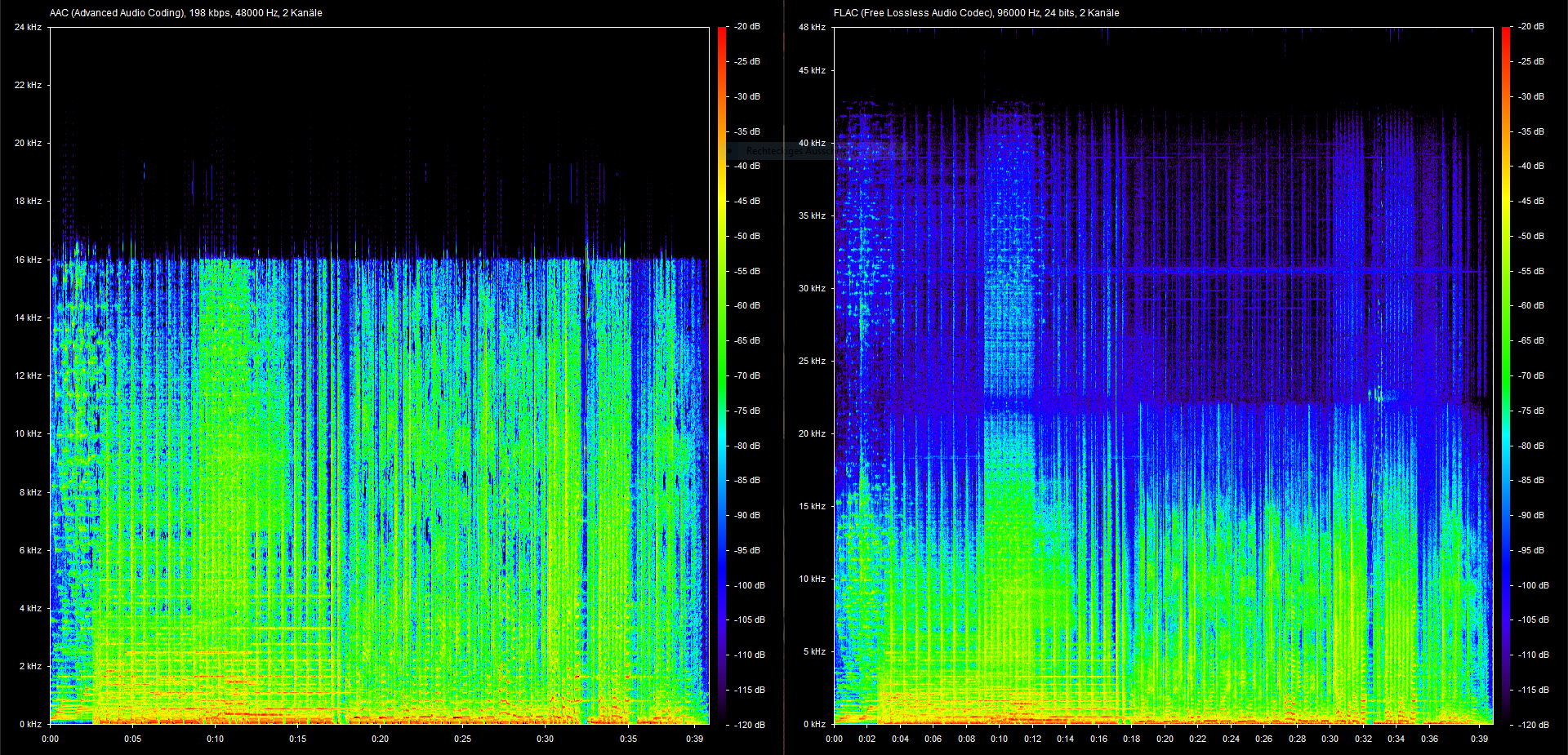Screen dimensions: 1568x755
Task: Click the '18 kHz' frequency axis label
Action: click(28, 201)
